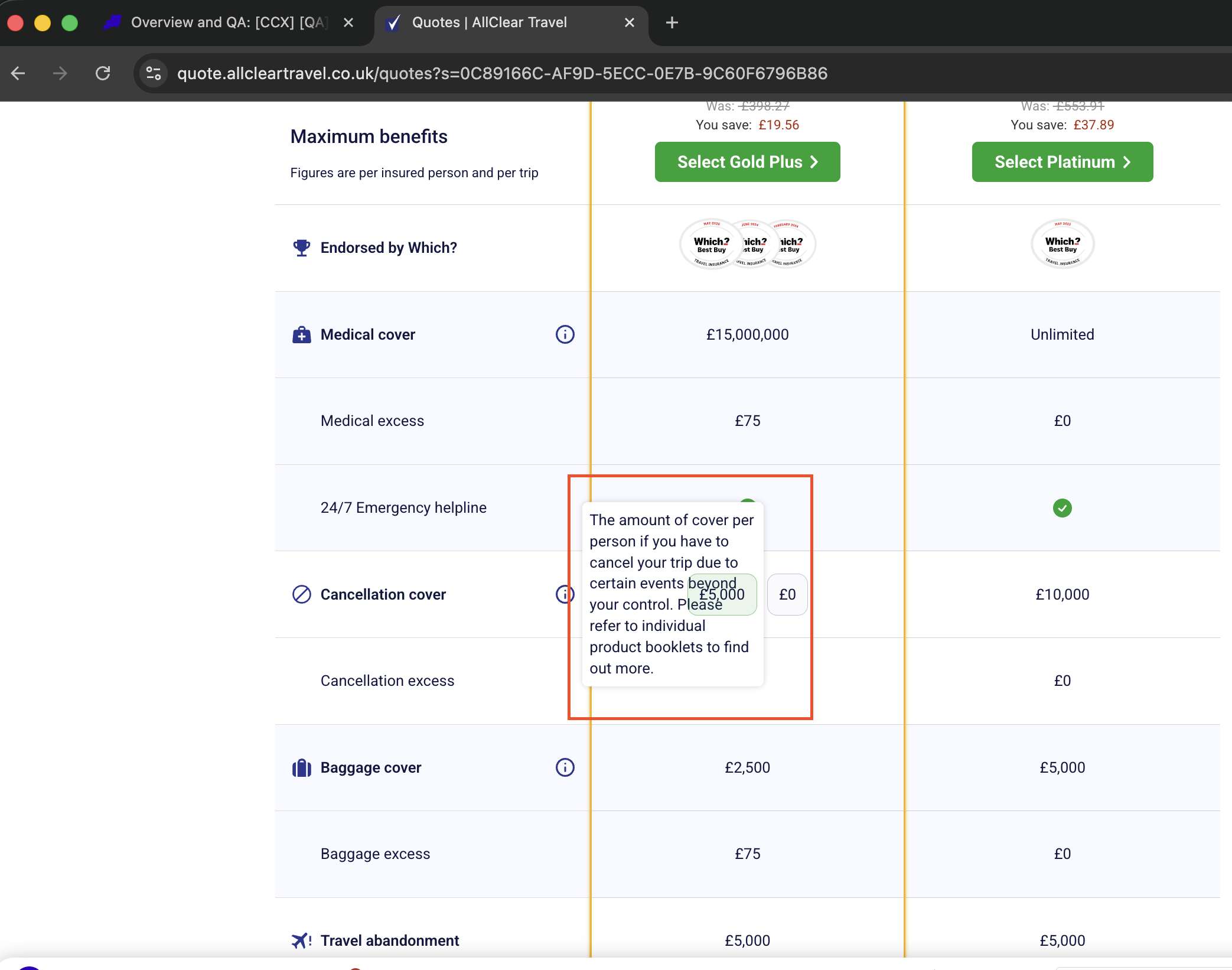Reload the page with the refresh icon
The width and height of the screenshot is (1232, 970).
[103, 73]
